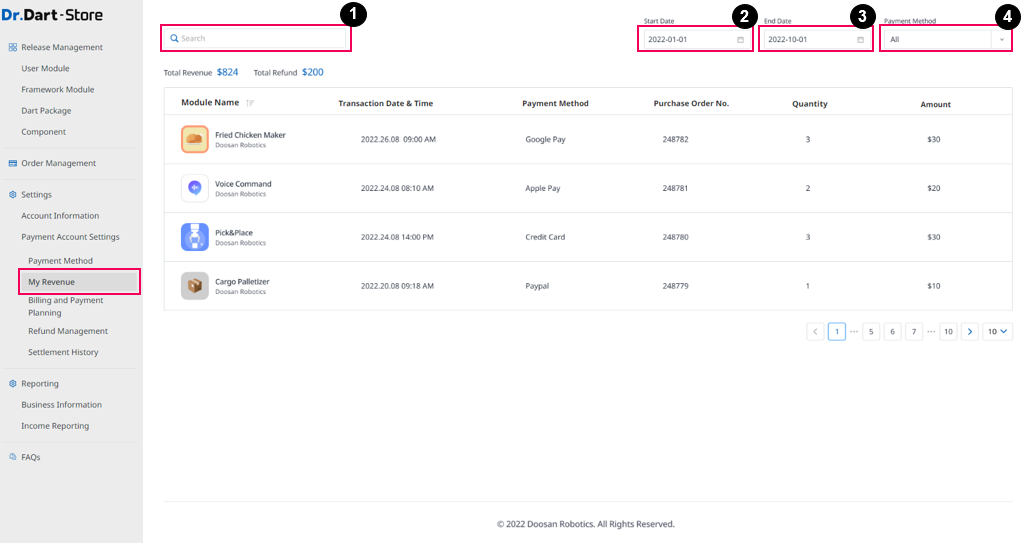Screen dimensions: 1032x543
Task: Go to page 5
Action: 871,332
